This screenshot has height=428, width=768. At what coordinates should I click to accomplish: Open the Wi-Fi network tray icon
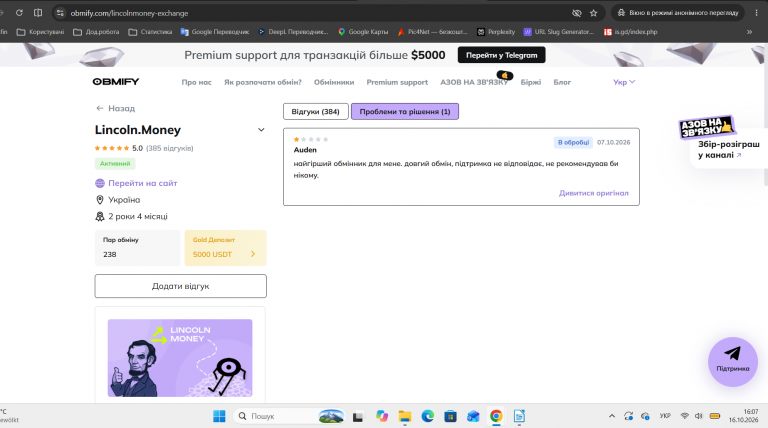coord(685,416)
